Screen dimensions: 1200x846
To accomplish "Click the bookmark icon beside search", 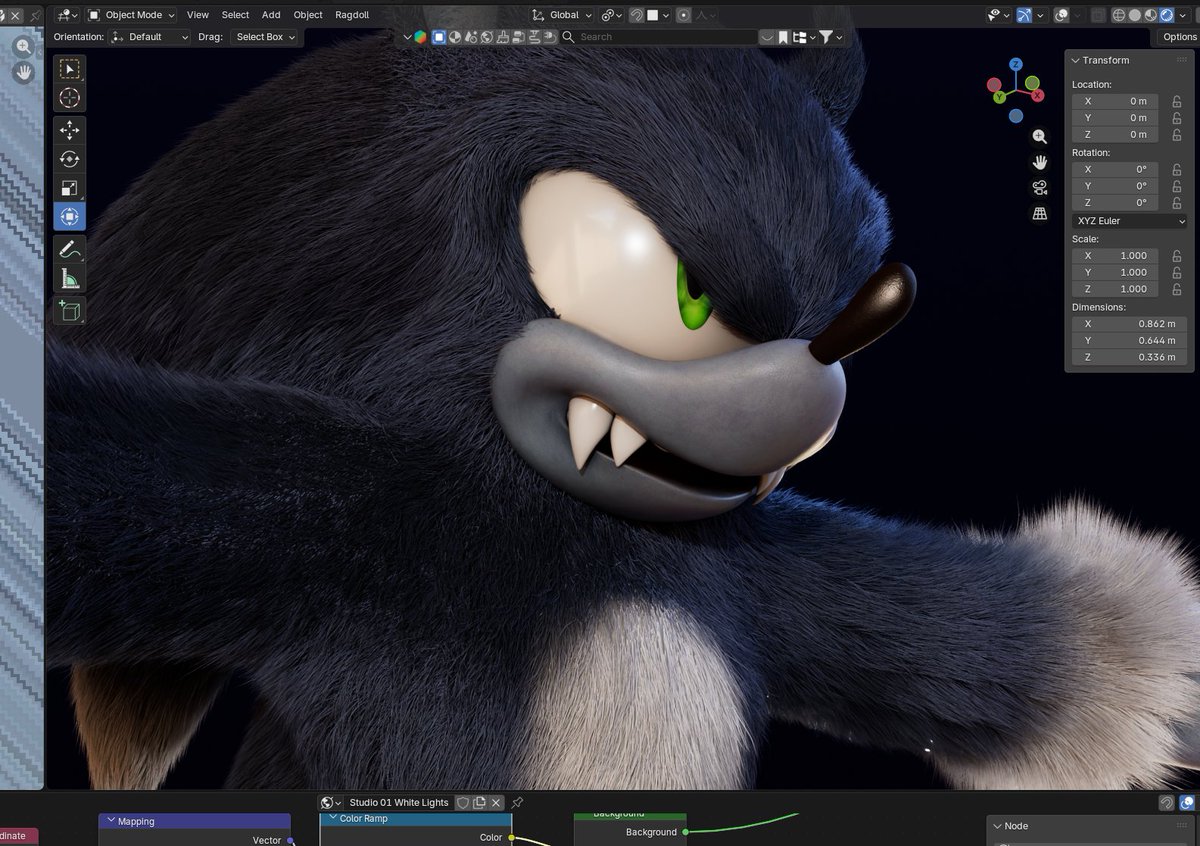I will 784,37.
